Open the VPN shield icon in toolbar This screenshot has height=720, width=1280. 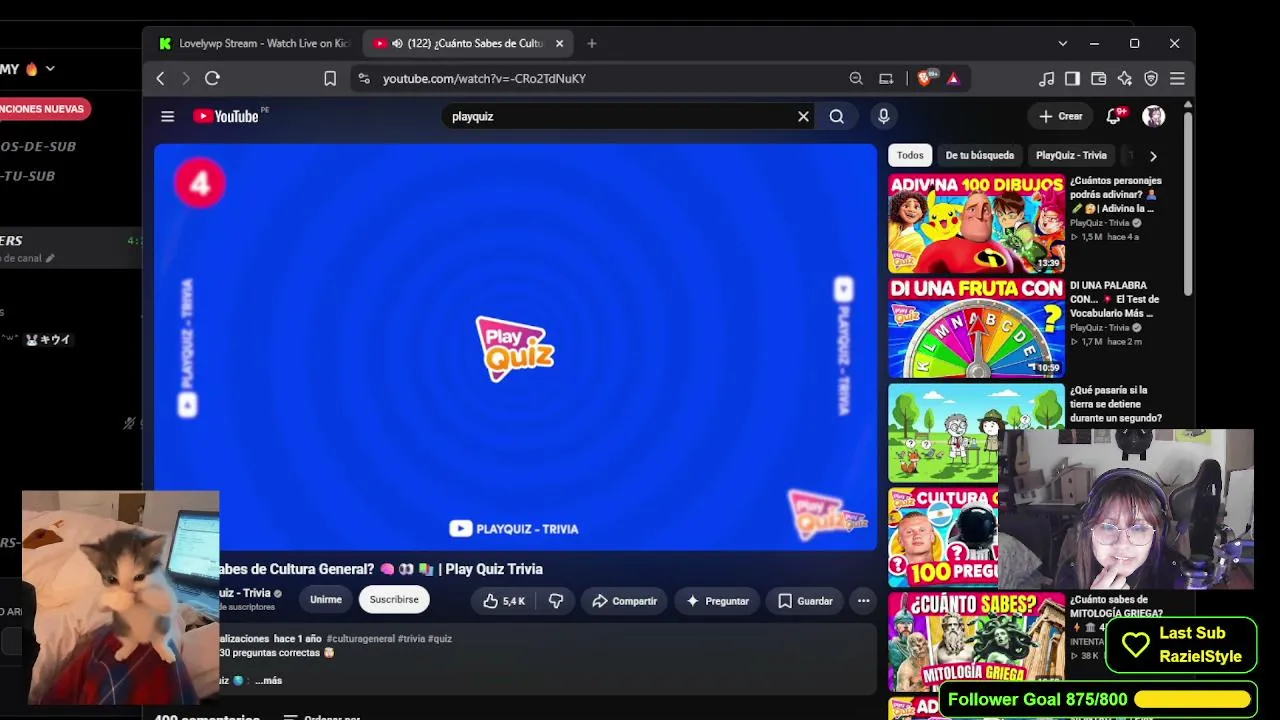click(1151, 78)
